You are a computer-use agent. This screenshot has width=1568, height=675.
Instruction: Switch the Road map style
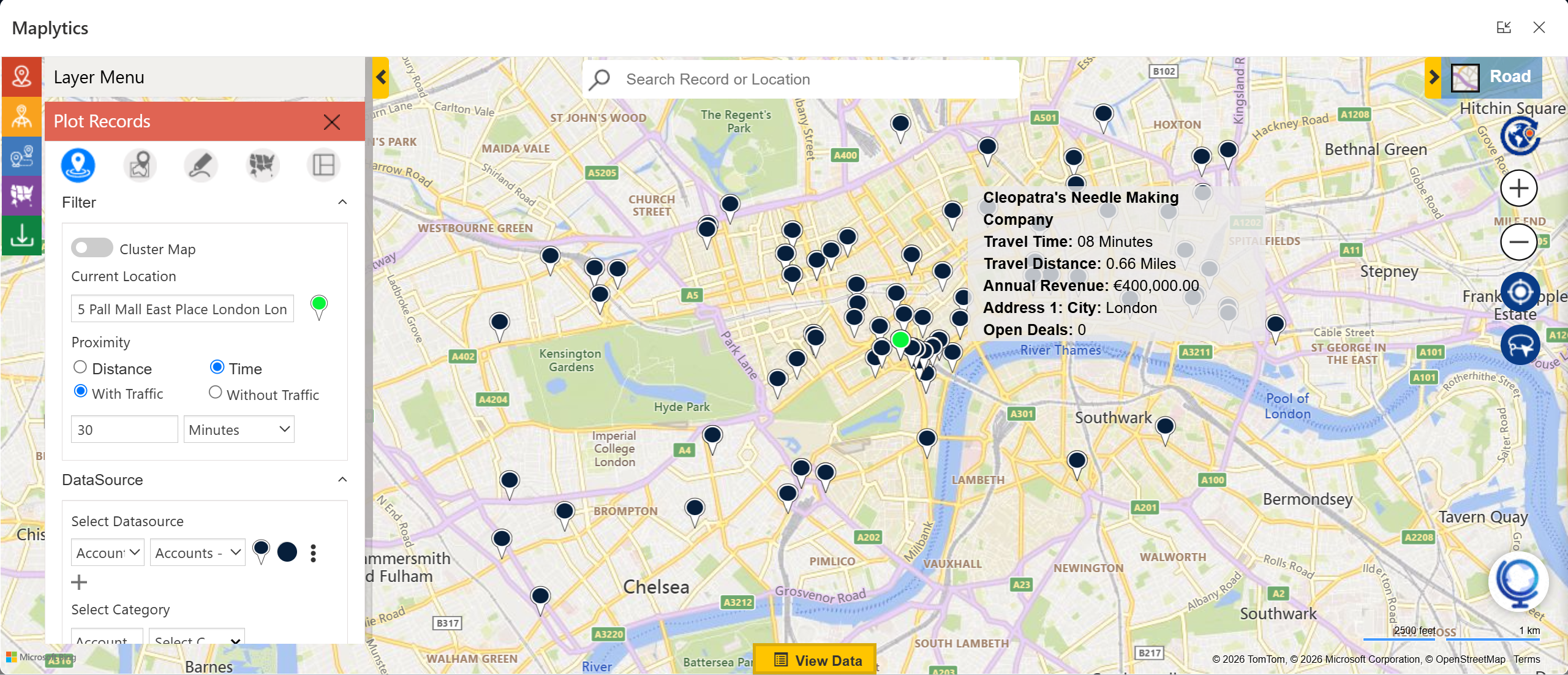(1492, 77)
